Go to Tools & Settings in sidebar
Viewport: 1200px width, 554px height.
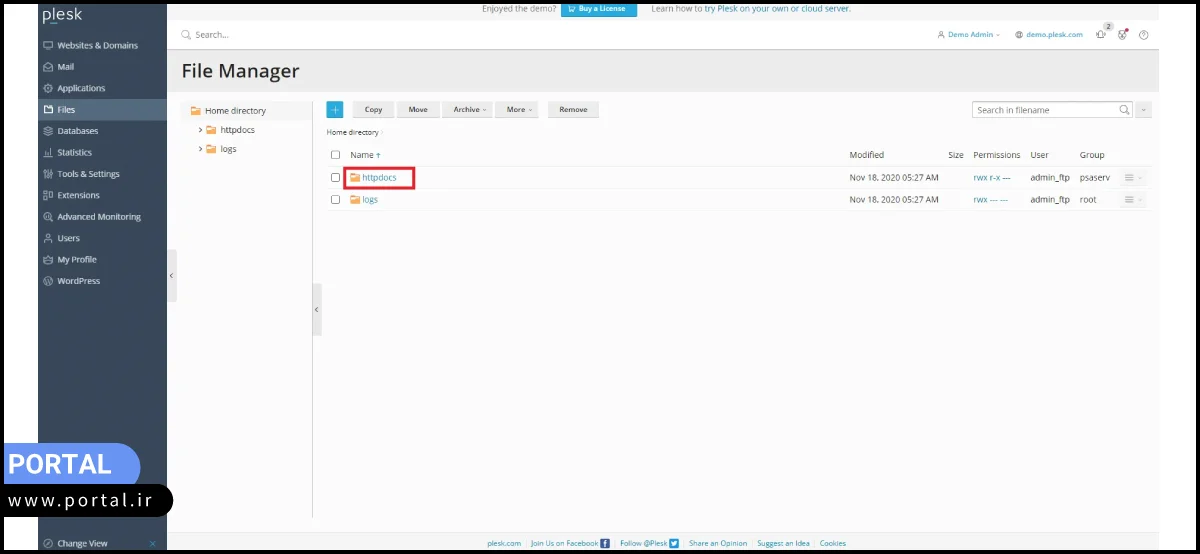[x=88, y=174]
